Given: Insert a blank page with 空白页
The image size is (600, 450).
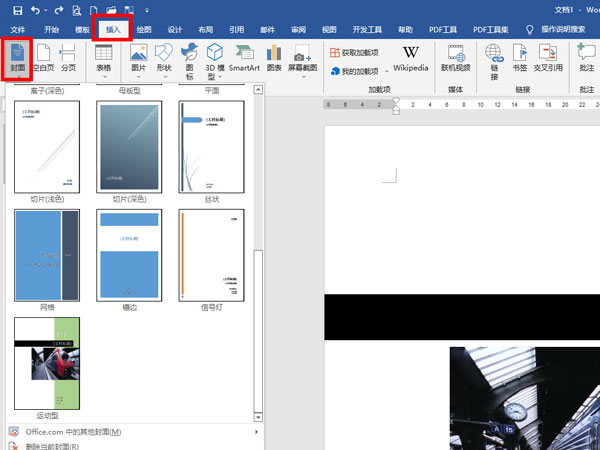Looking at the screenshot, I should click(x=43, y=58).
